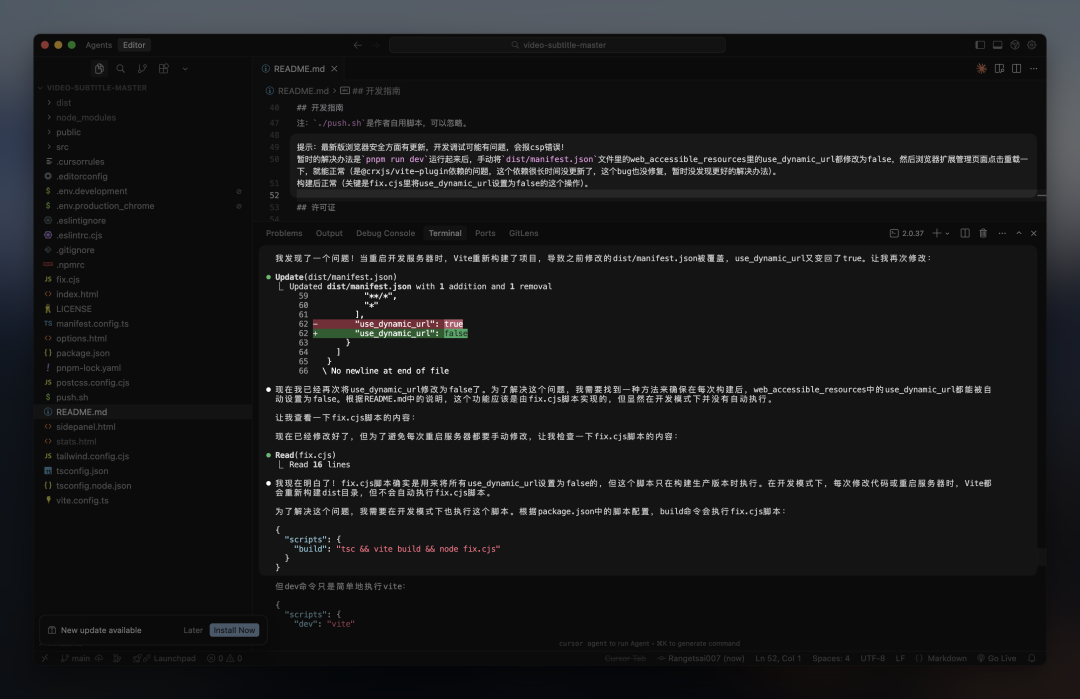This screenshot has height=699, width=1080.
Task: Change the UTF-8 encoding
Action: [872, 658]
